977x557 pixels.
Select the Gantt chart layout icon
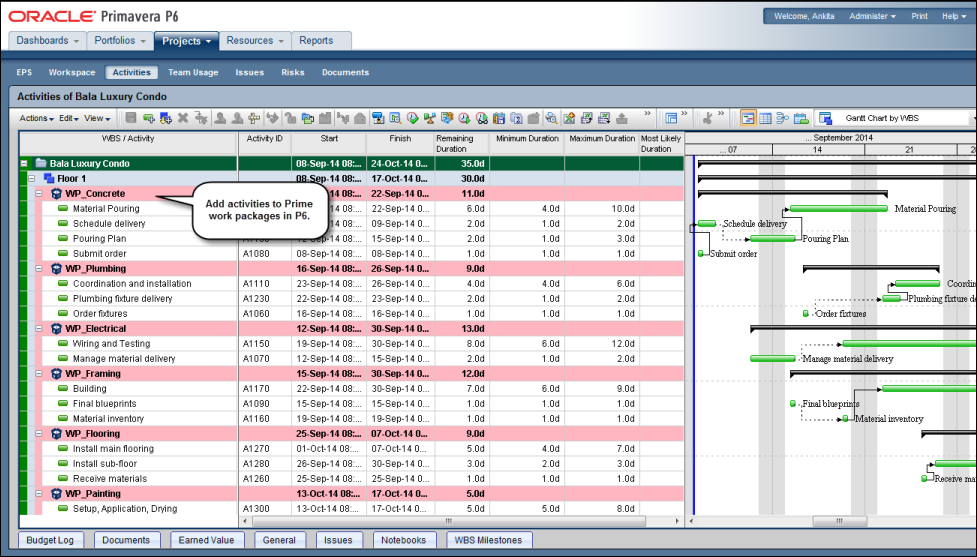[748, 118]
